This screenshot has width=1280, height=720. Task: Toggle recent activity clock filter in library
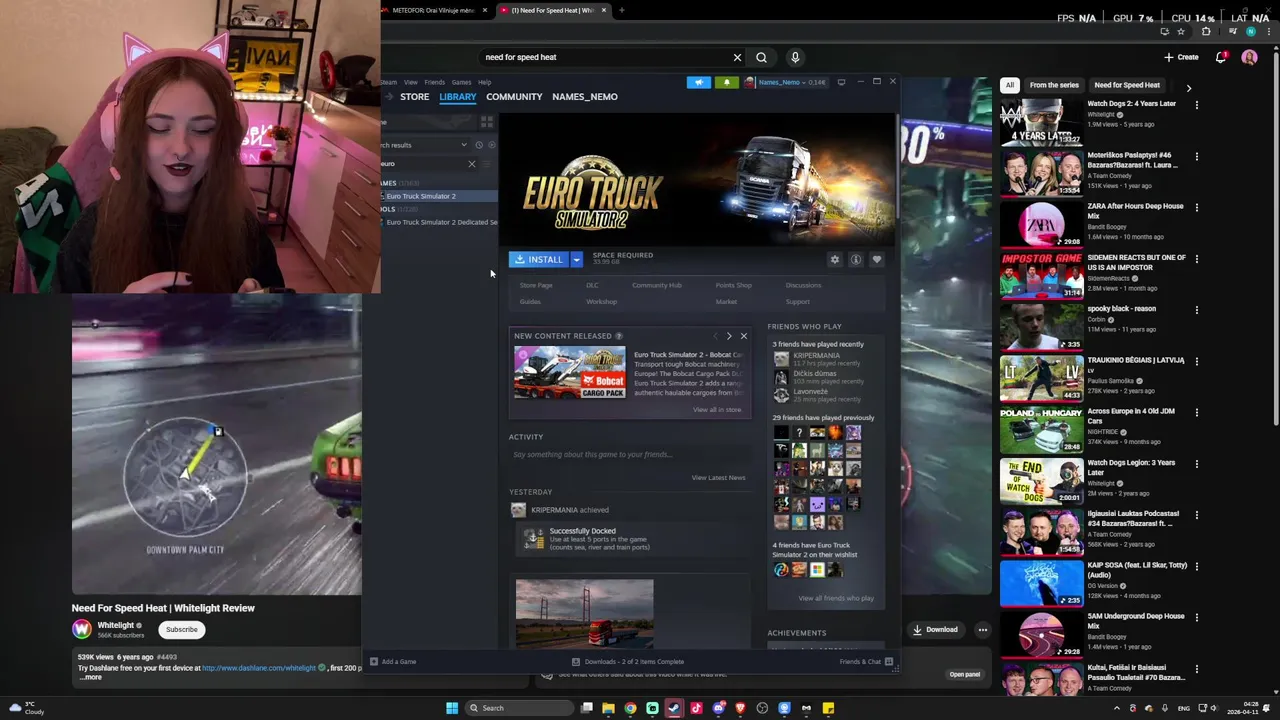[478, 145]
